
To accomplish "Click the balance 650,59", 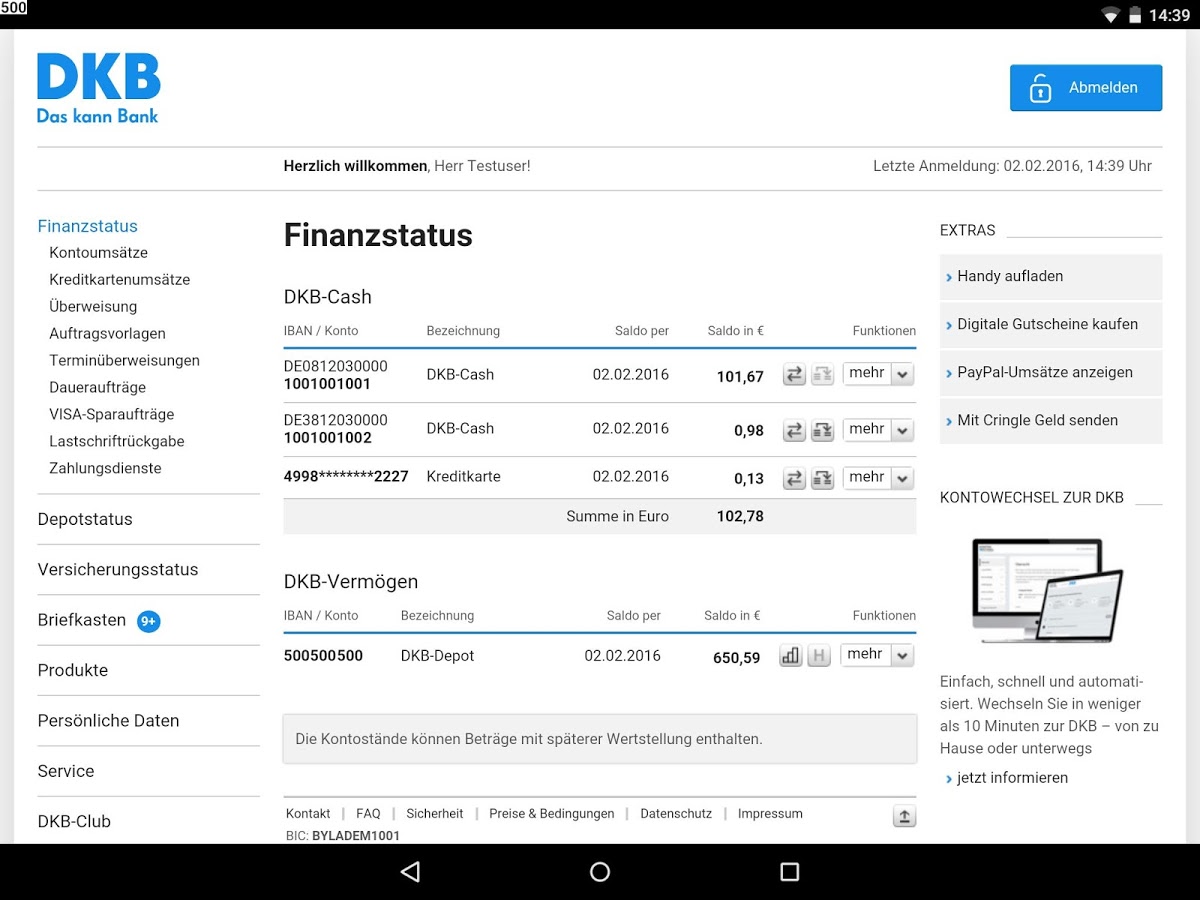I will pyautogui.click(x=736, y=659).
